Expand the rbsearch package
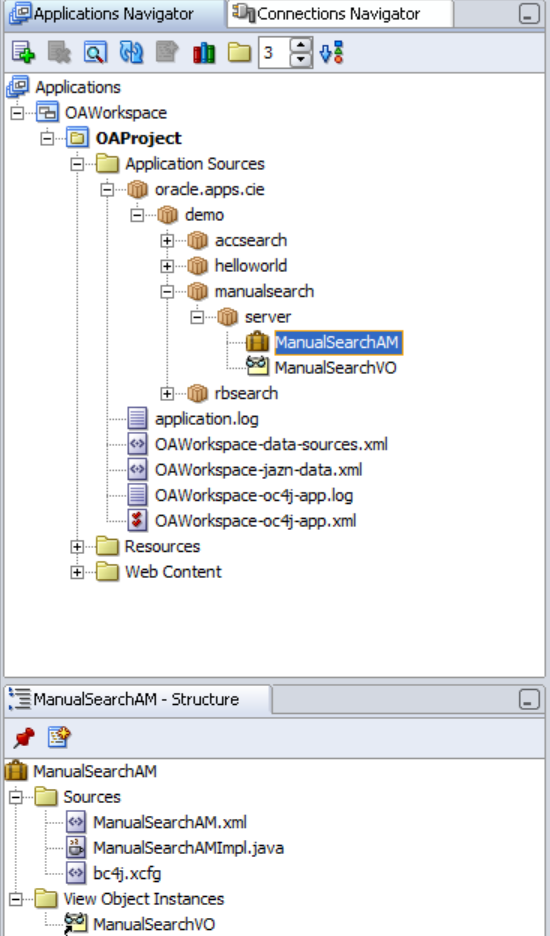 pyautogui.click(x=167, y=393)
